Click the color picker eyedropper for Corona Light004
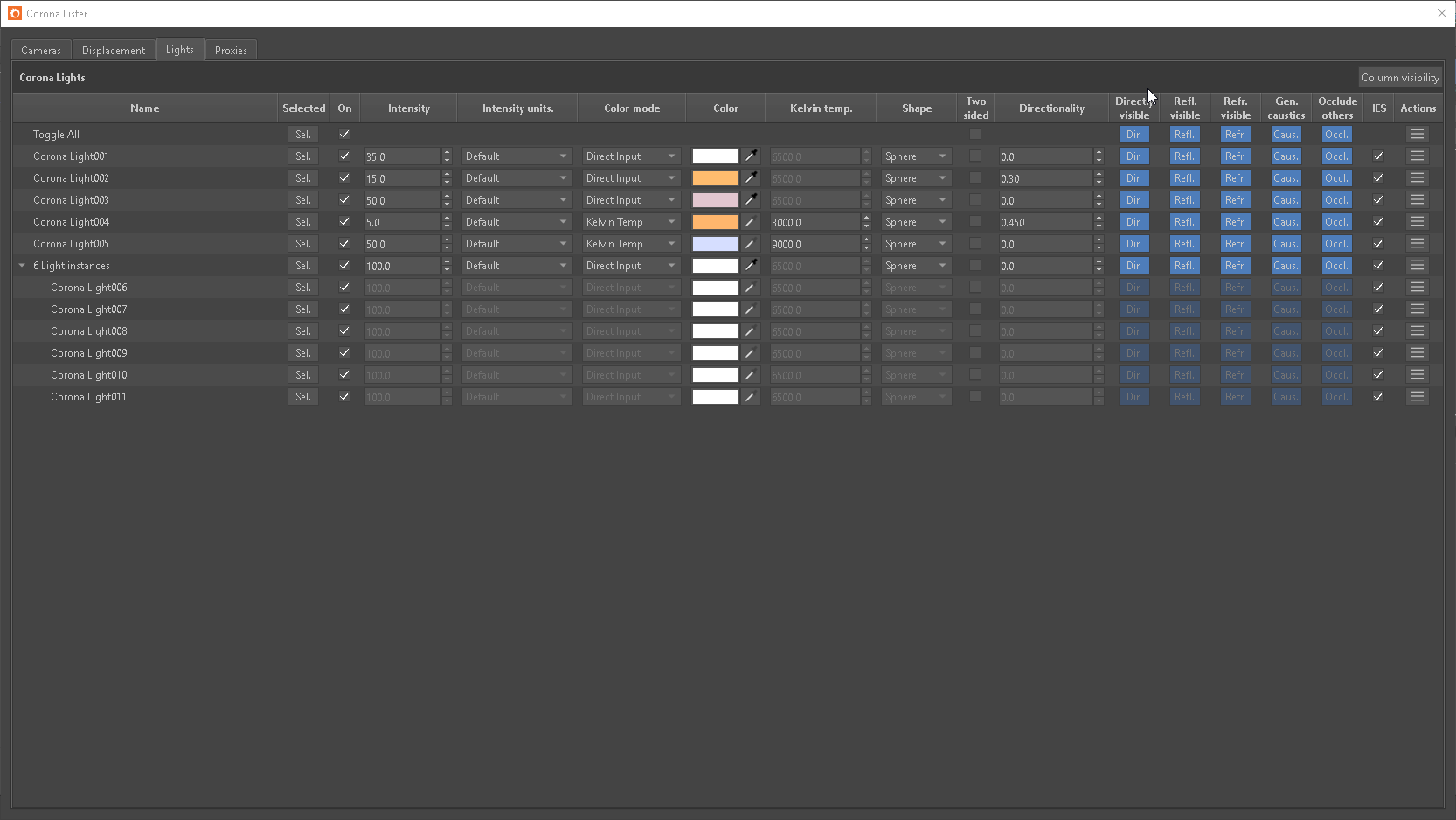 (751, 222)
